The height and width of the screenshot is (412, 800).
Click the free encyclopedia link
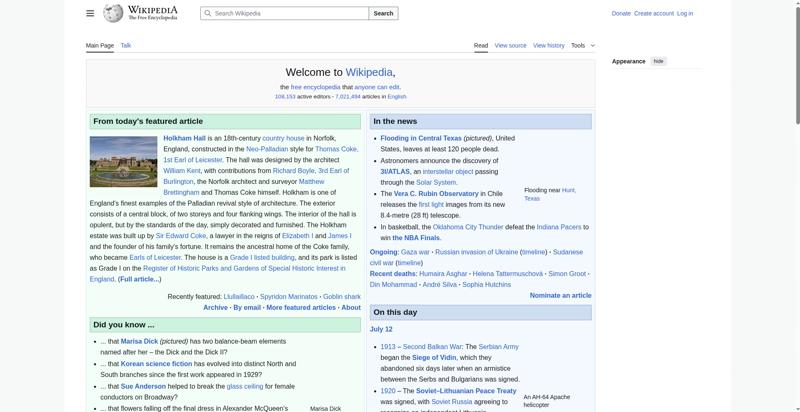[x=315, y=87]
